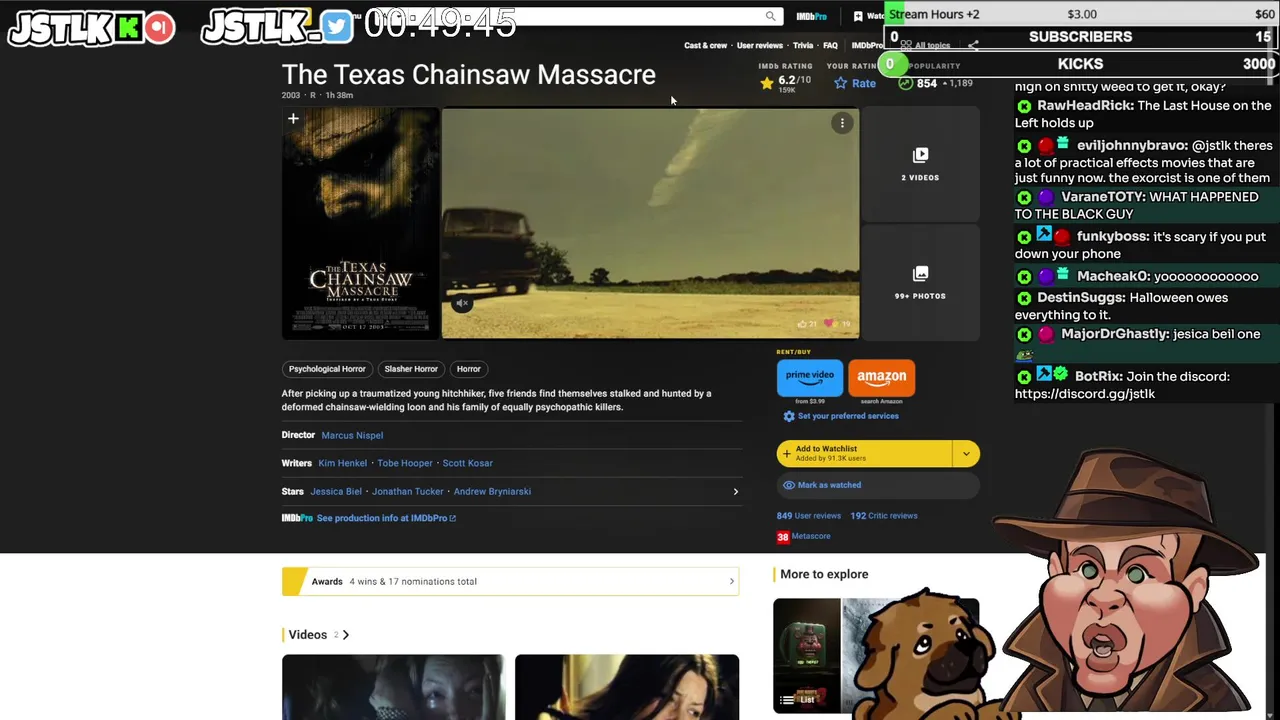Click the red live icon in overlay
This screenshot has height=720, width=1280.
point(159,28)
